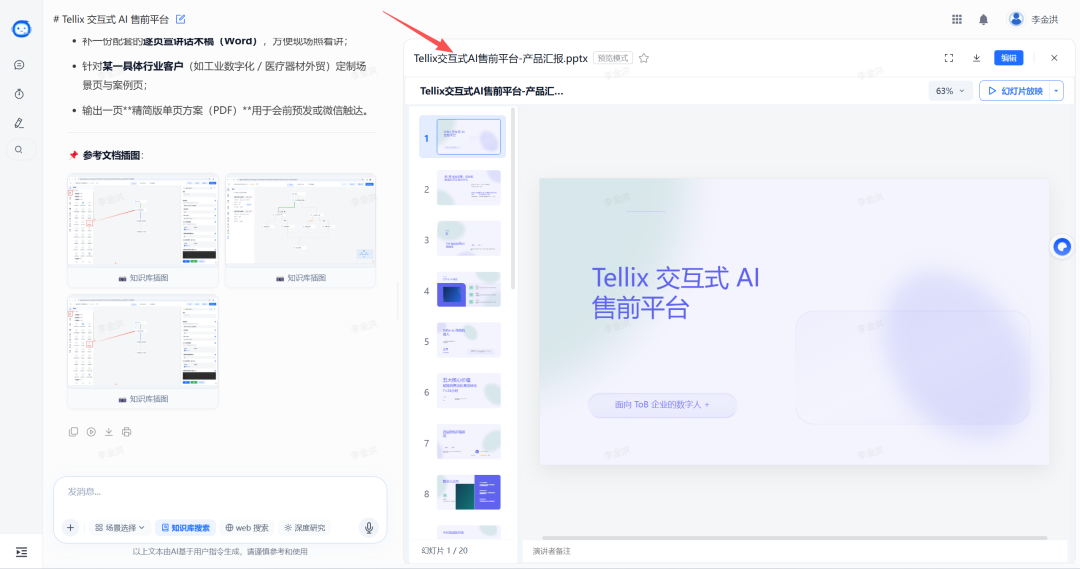The width and height of the screenshot is (1080, 569).
Task: Enter fullscreen preview mode
Action: point(948,58)
